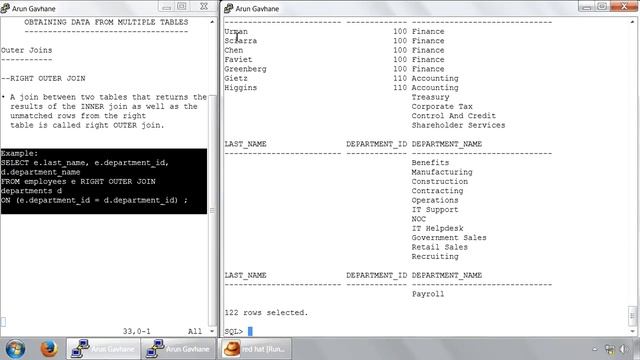The height and width of the screenshot is (360, 640).
Task: Click 'Contracting' department row
Action: [x=438, y=191]
